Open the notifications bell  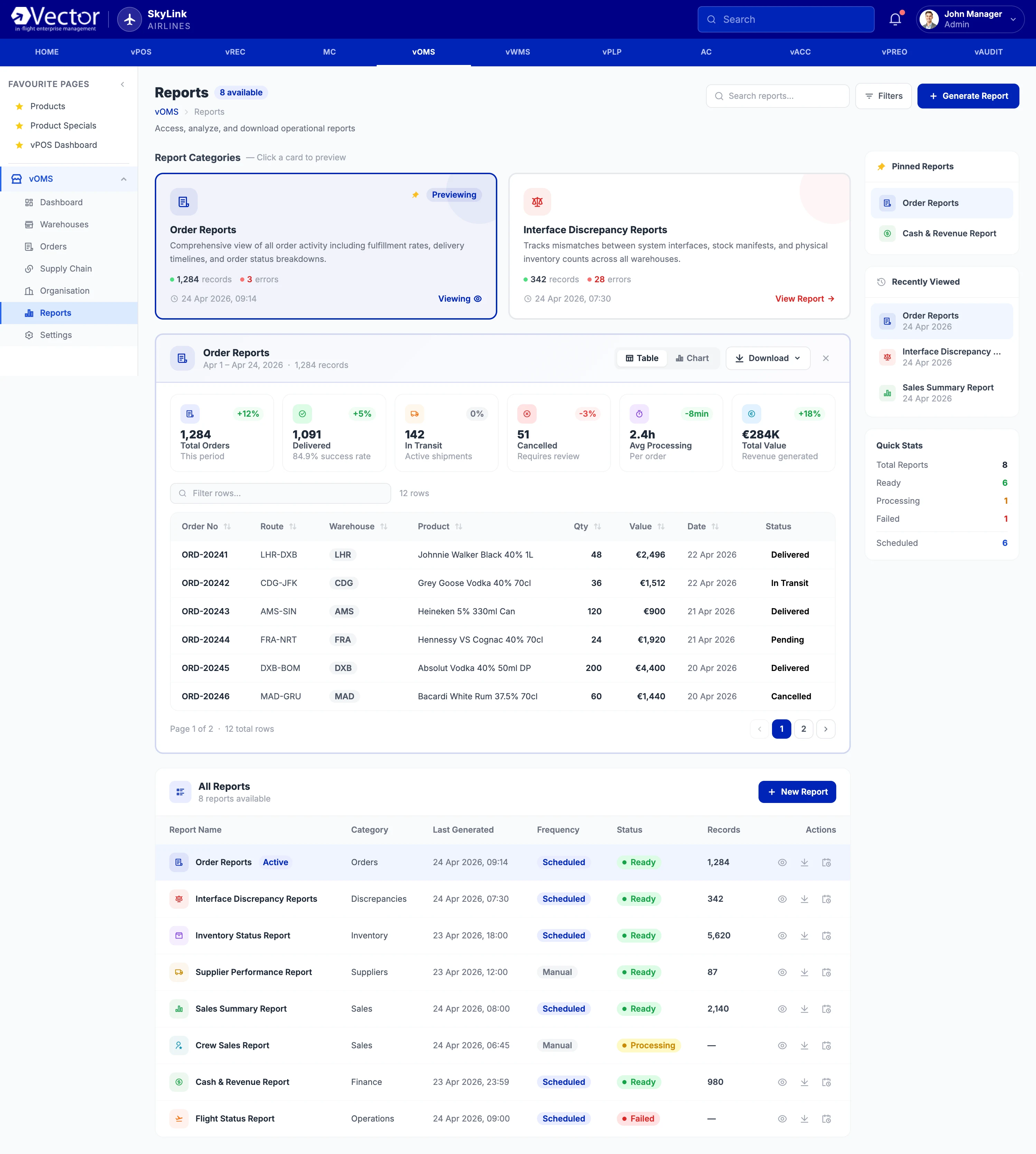coord(895,19)
